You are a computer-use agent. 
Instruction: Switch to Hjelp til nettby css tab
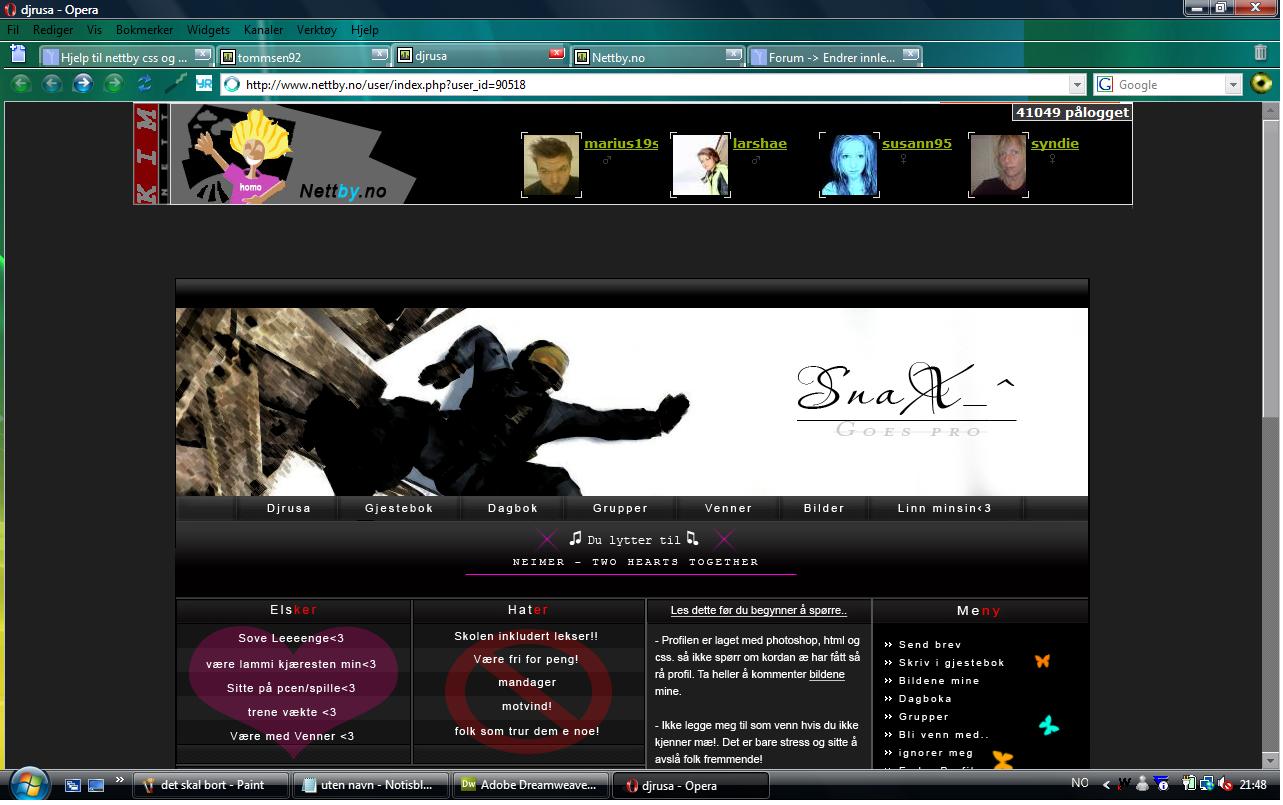(x=125, y=57)
